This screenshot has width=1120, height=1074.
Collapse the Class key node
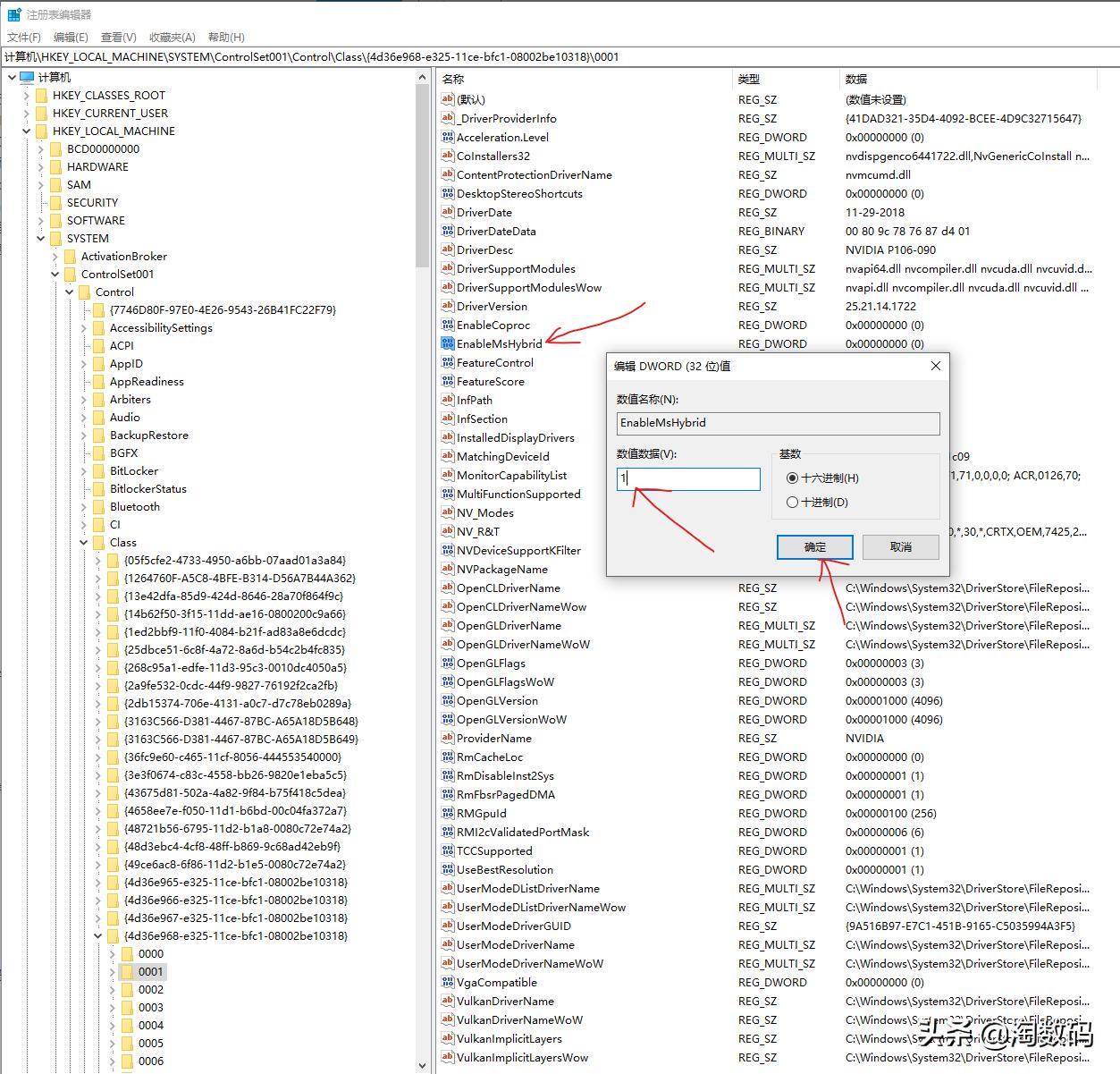[x=83, y=542]
